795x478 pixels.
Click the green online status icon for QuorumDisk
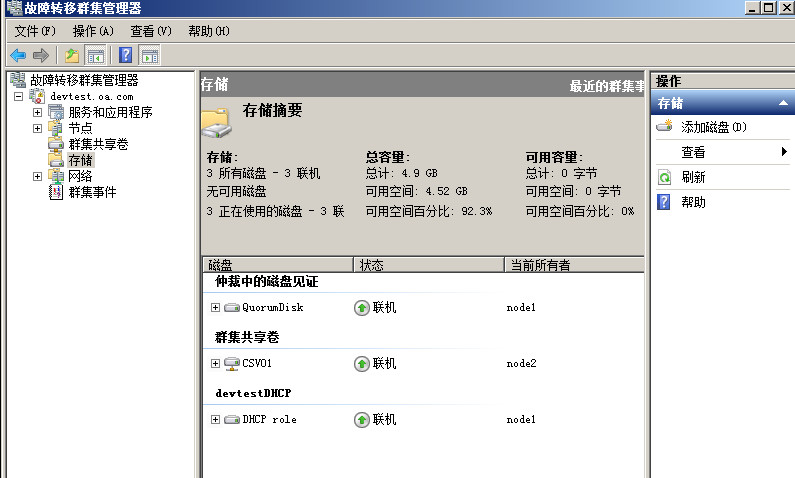[362, 308]
